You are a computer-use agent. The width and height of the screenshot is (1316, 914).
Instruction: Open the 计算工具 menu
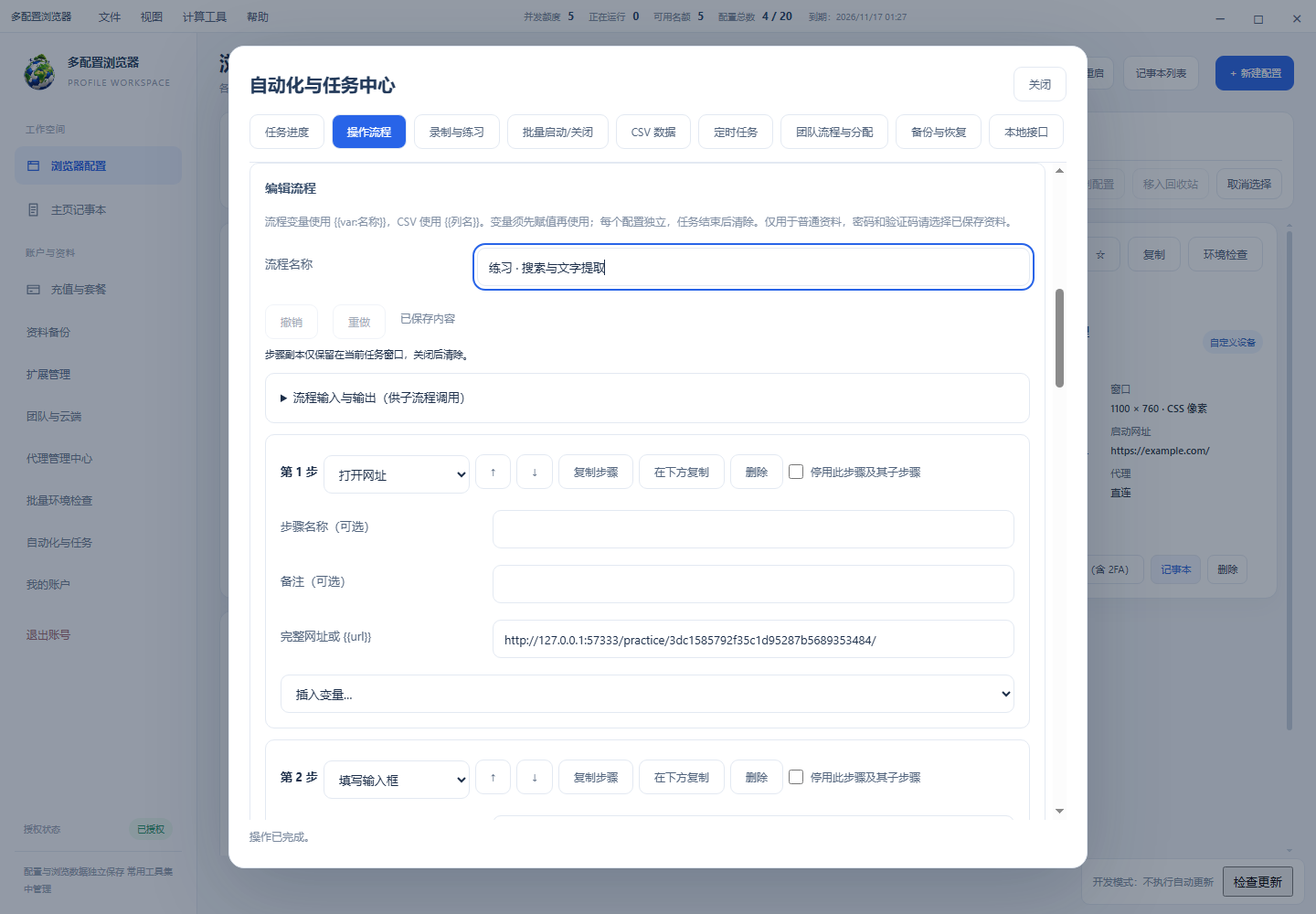(205, 17)
